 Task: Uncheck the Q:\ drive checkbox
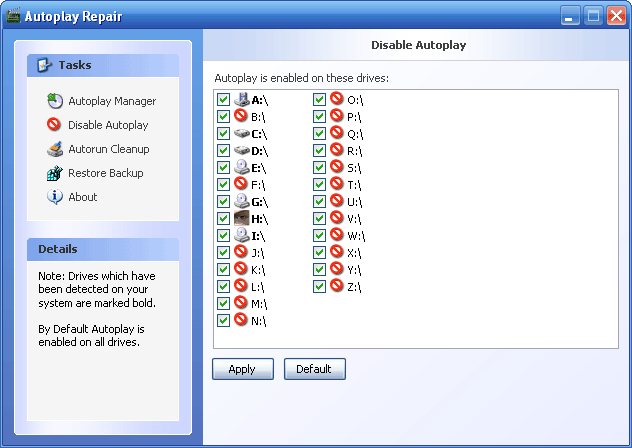[319, 133]
